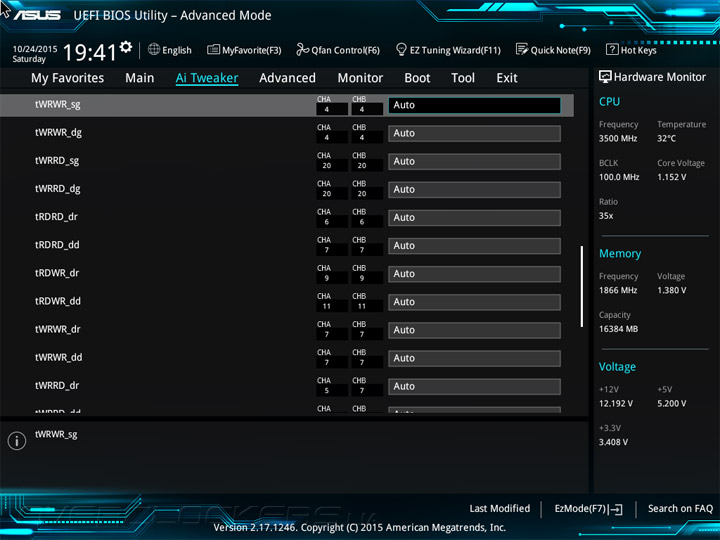This screenshot has height=540, width=720.
Task: Open MyFavorite(F3) from the top bar
Action: tap(244, 50)
